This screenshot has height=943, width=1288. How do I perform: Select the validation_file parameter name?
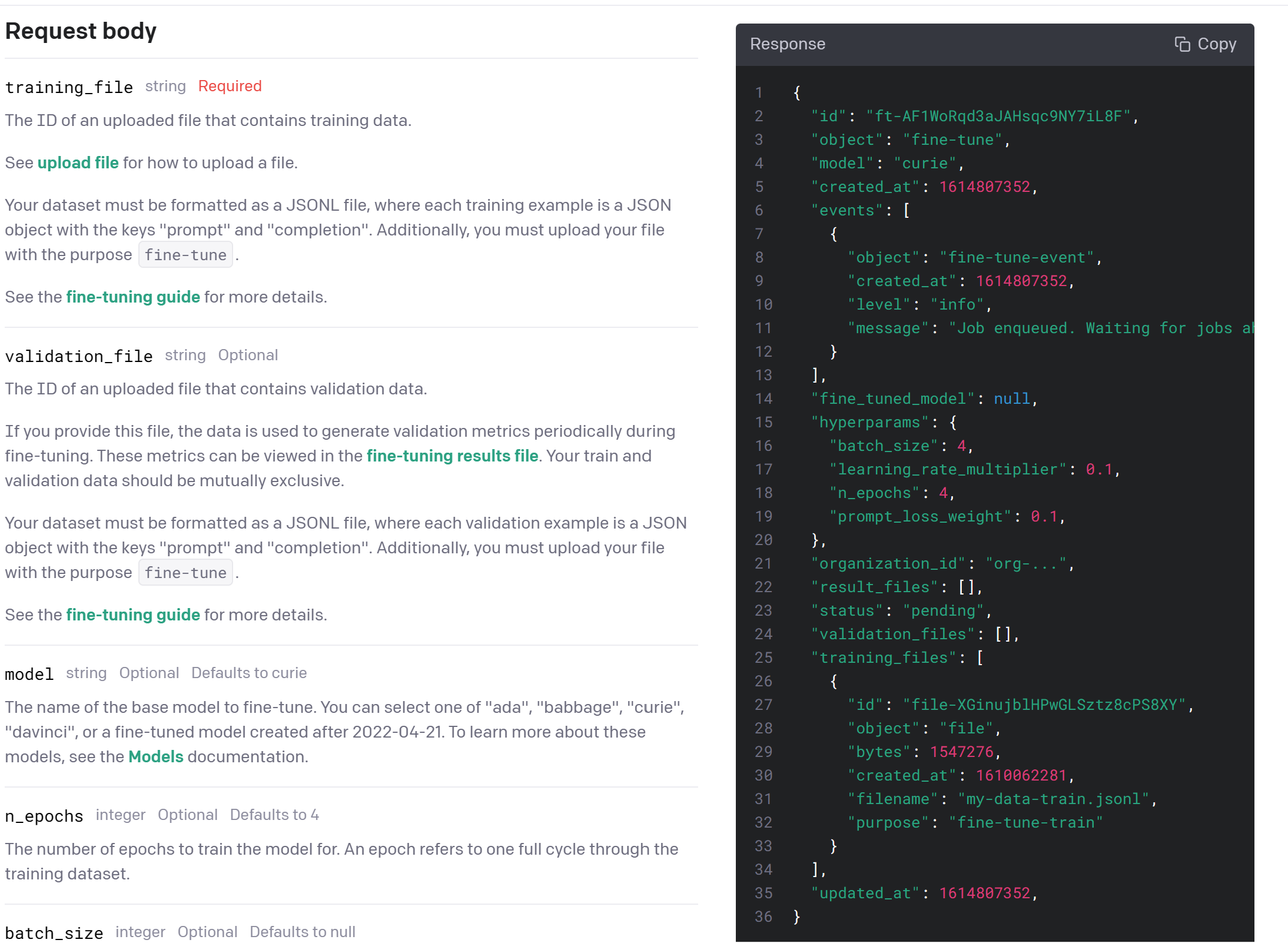point(78,356)
